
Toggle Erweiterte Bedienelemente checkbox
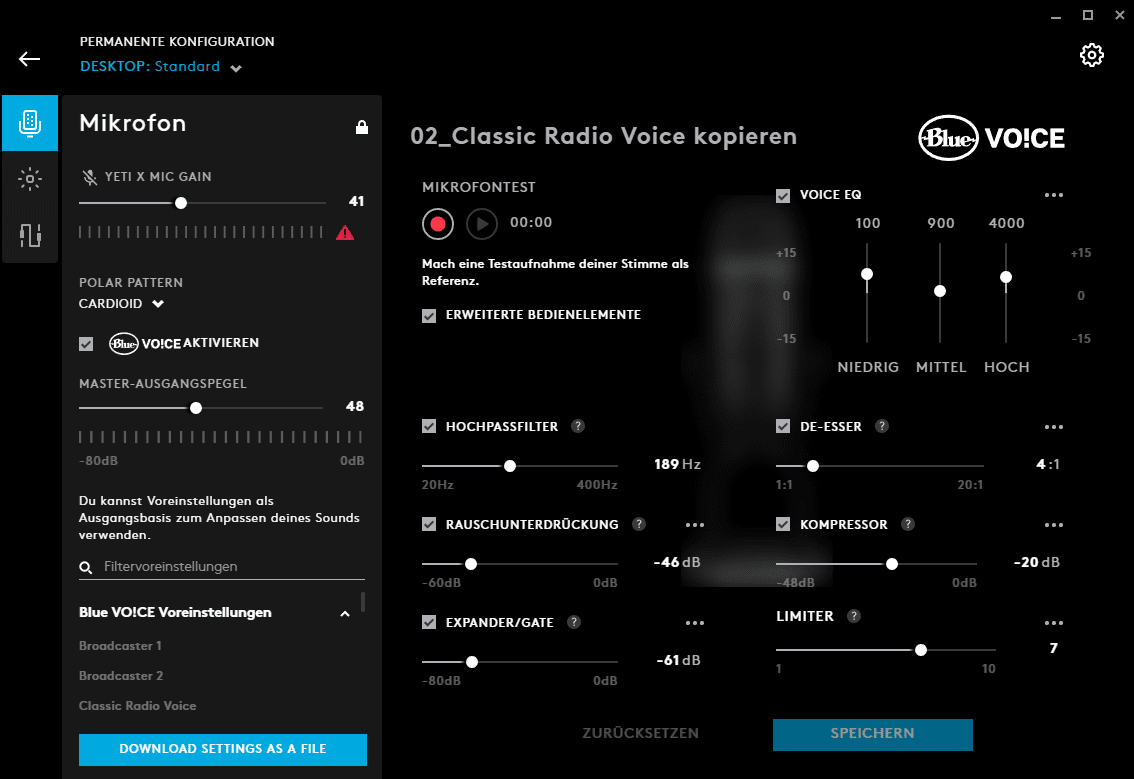tap(429, 315)
